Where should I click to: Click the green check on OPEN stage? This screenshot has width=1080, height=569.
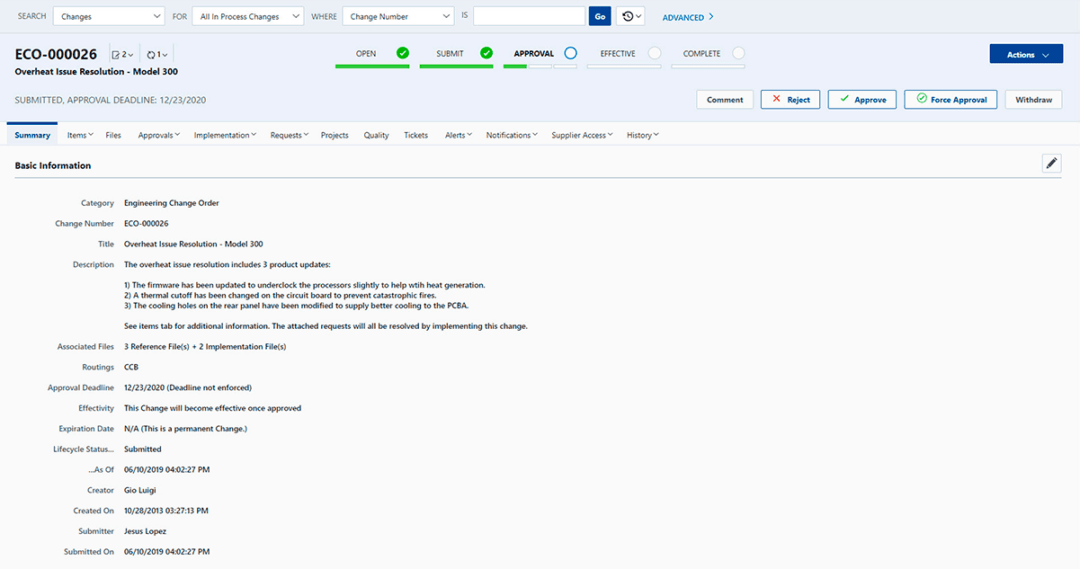tap(402, 53)
